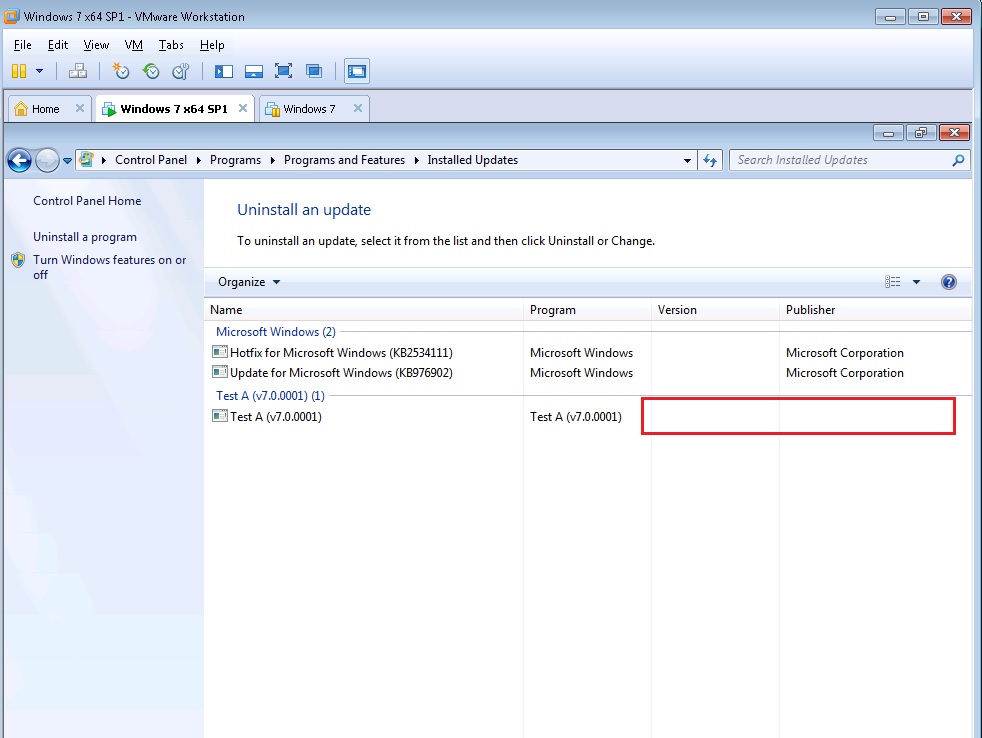
Task: Open the Tabs menu
Action: (x=171, y=45)
